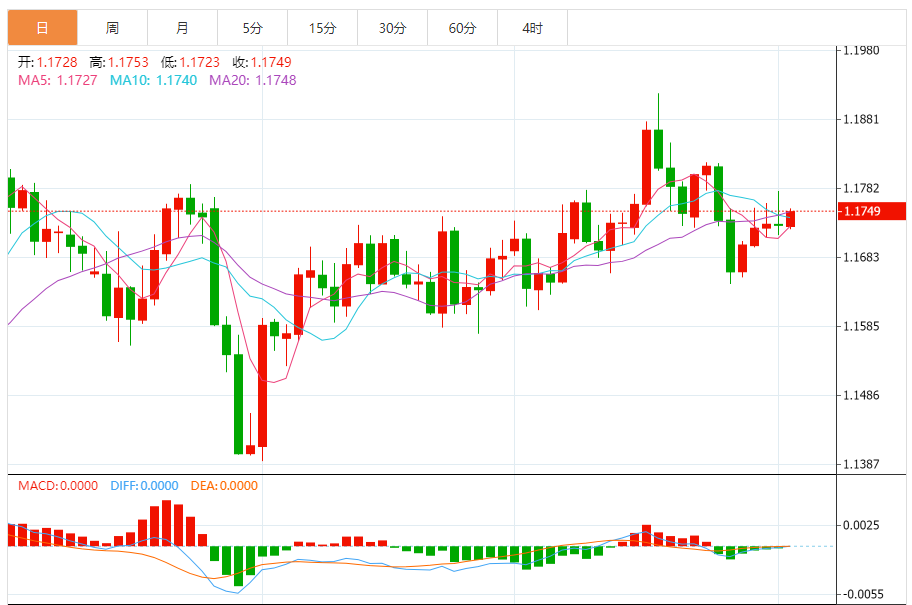Screen dimensions: 912x605
Task: Click the 高:1.1753 high price value
Action: tap(119, 62)
